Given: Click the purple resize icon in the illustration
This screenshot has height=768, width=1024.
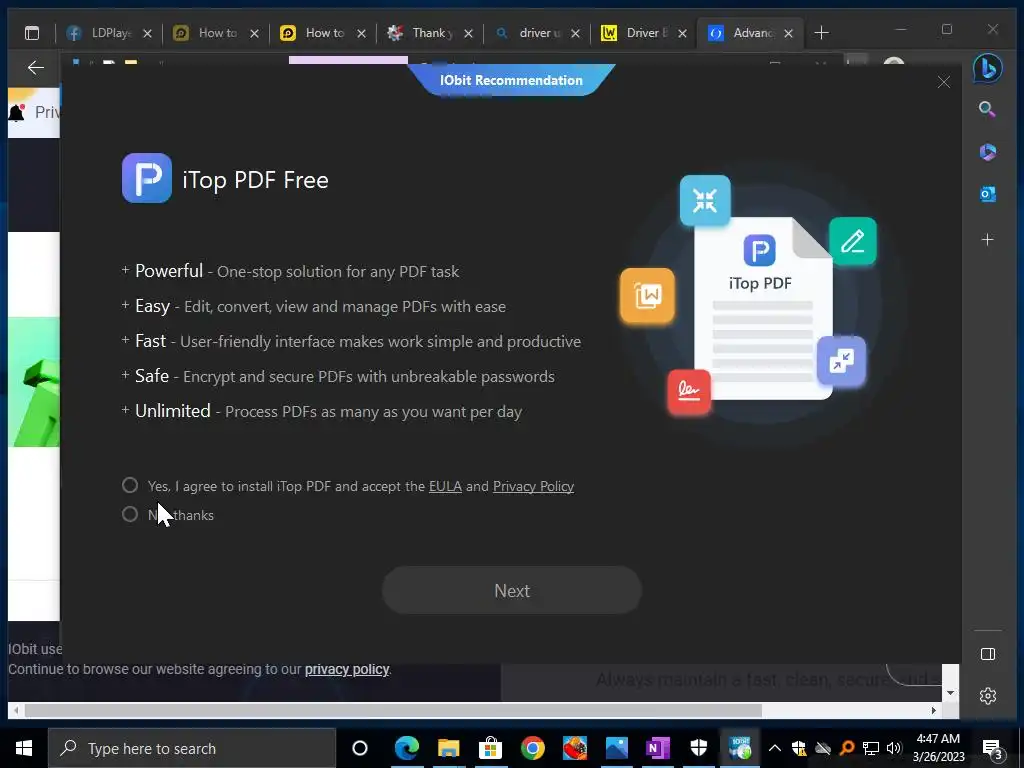Looking at the screenshot, I should (842, 360).
